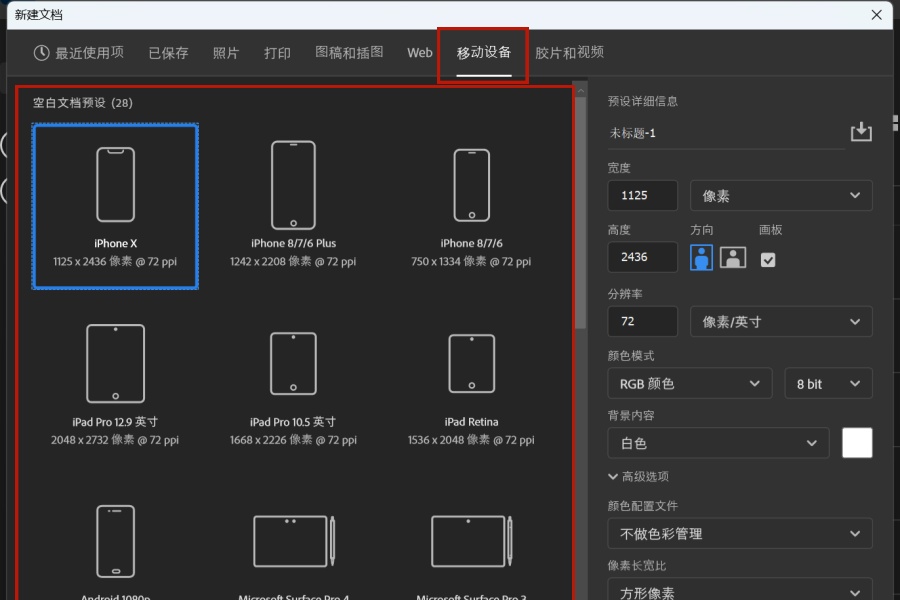900x600 pixels.
Task: Click the resolution field showing 72
Action: [642, 322]
